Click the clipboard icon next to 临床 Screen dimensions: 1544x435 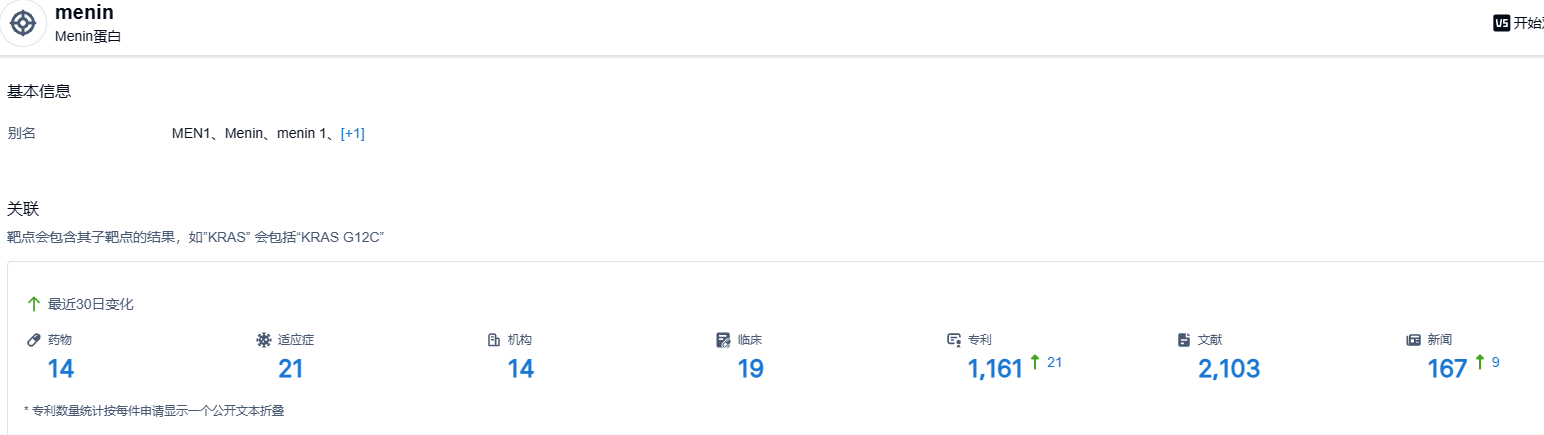coord(724,340)
